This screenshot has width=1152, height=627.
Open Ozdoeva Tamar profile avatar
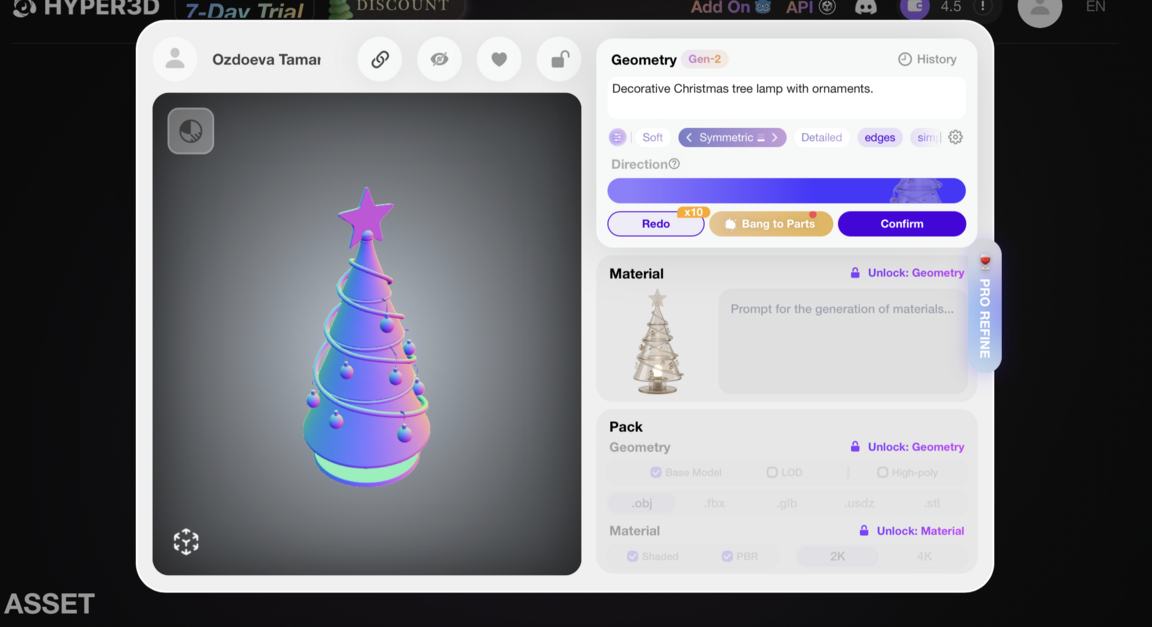click(x=175, y=59)
